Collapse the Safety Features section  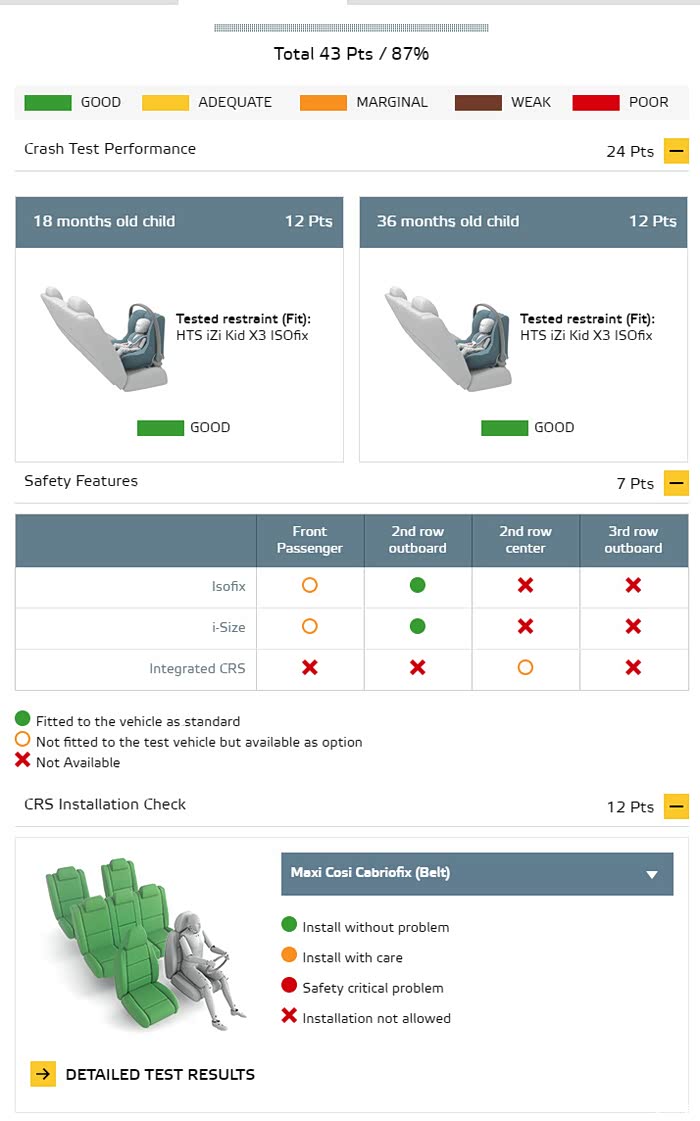point(676,483)
